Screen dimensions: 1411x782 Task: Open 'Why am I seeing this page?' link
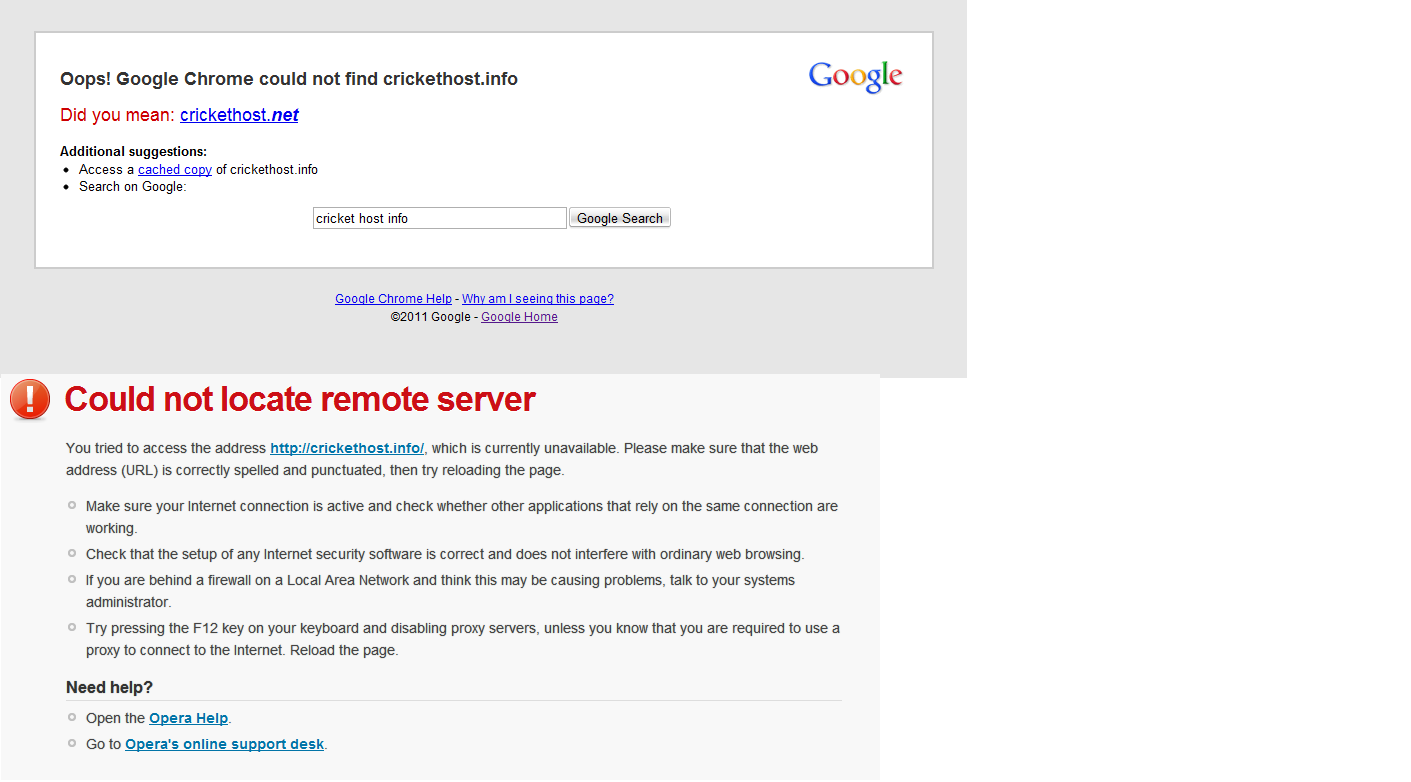[x=538, y=299]
